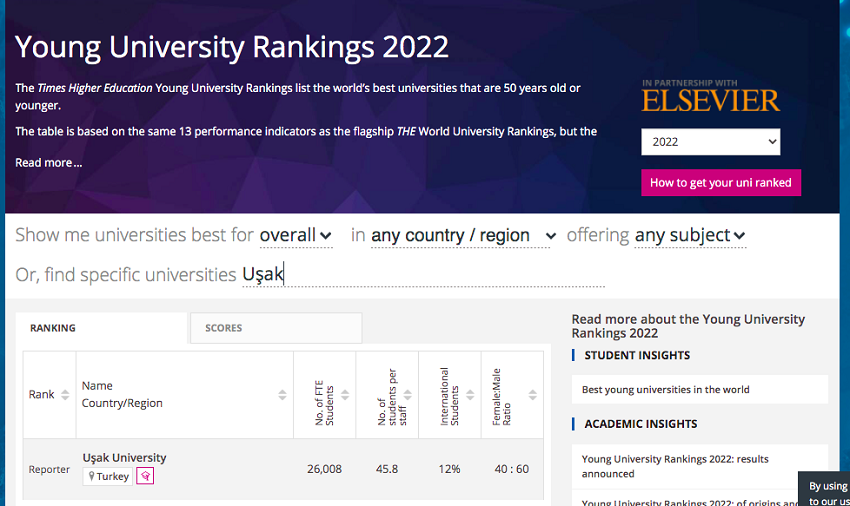Sort by students per staff arrows
850x506 pixels.
(x=408, y=395)
